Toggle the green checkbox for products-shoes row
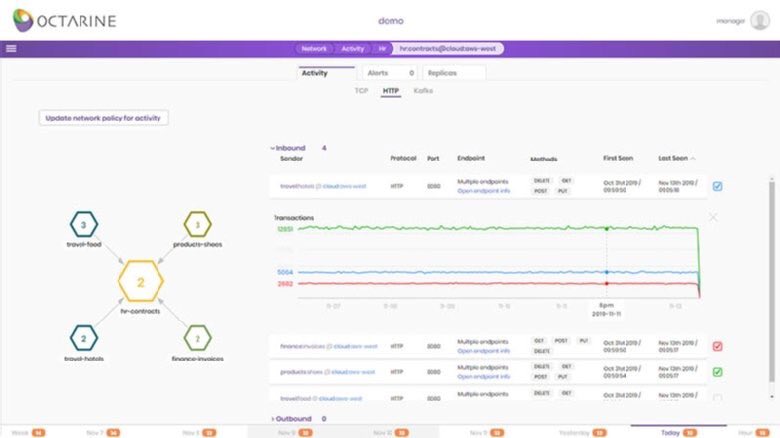Viewport: 780px width, 438px height. click(x=717, y=372)
